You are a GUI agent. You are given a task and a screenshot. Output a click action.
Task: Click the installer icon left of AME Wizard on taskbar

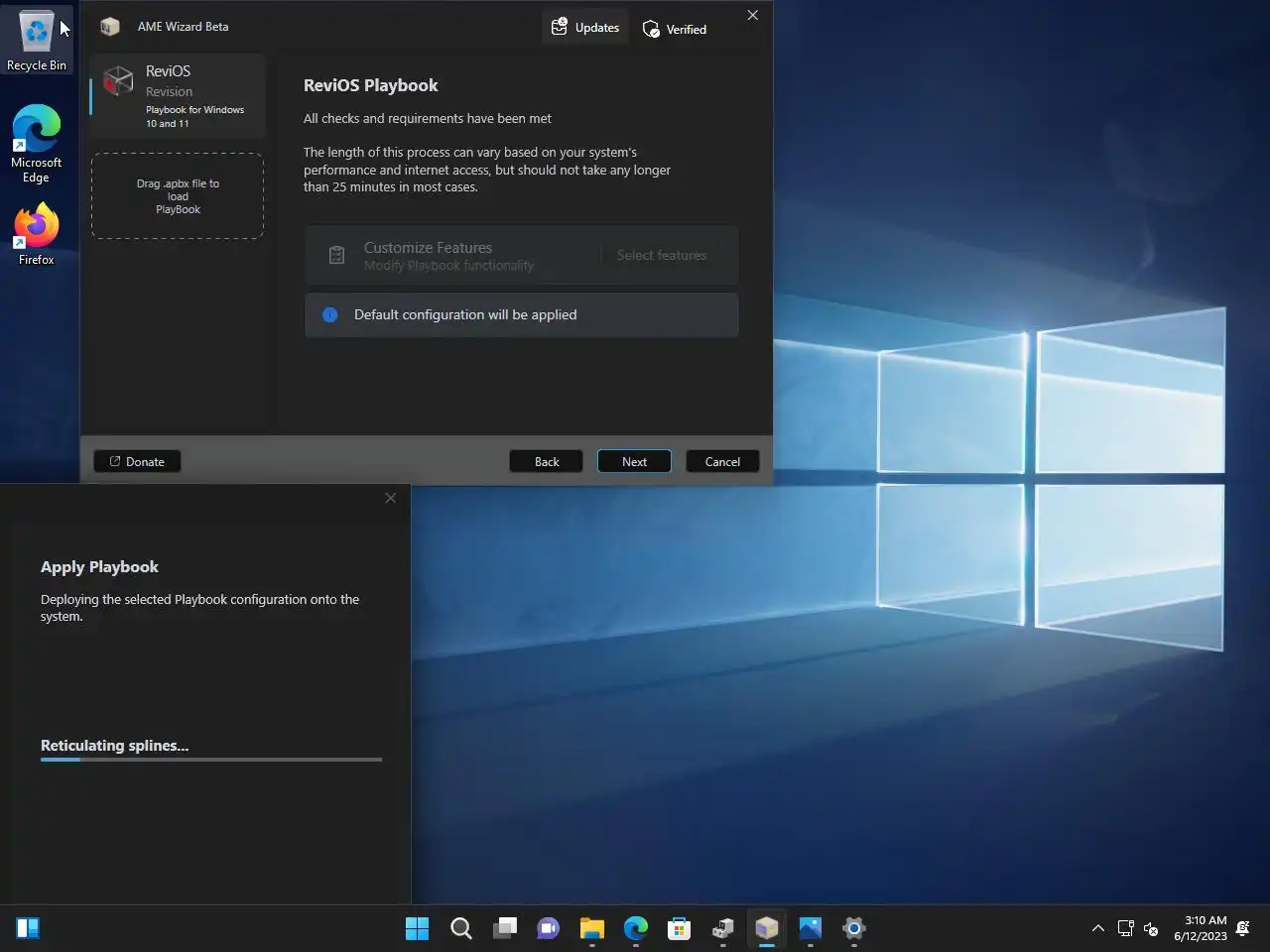click(723, 928)
